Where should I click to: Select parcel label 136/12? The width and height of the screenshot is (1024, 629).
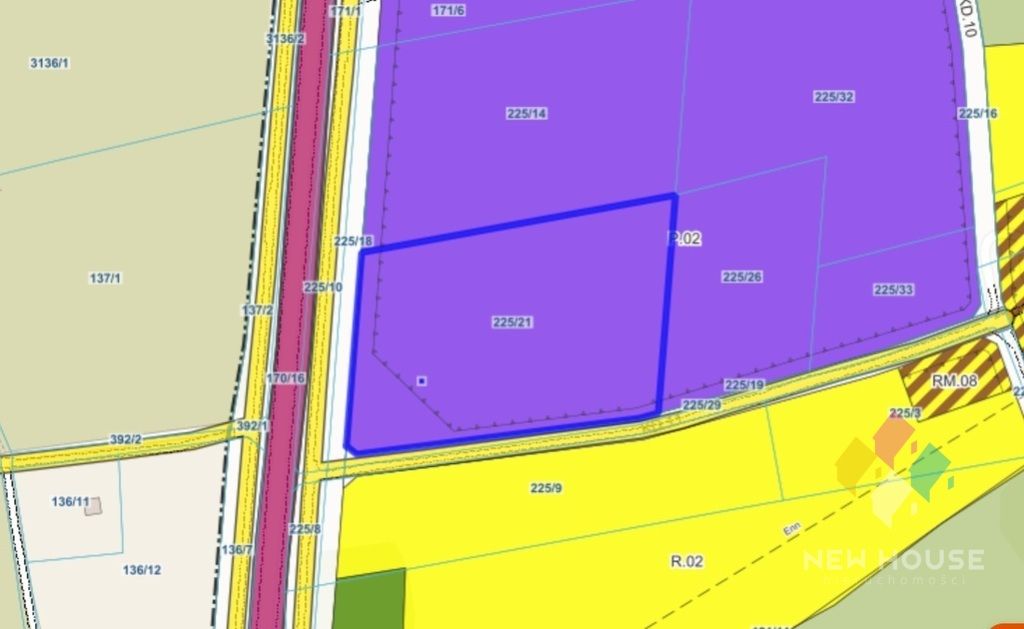click(142, 570)
